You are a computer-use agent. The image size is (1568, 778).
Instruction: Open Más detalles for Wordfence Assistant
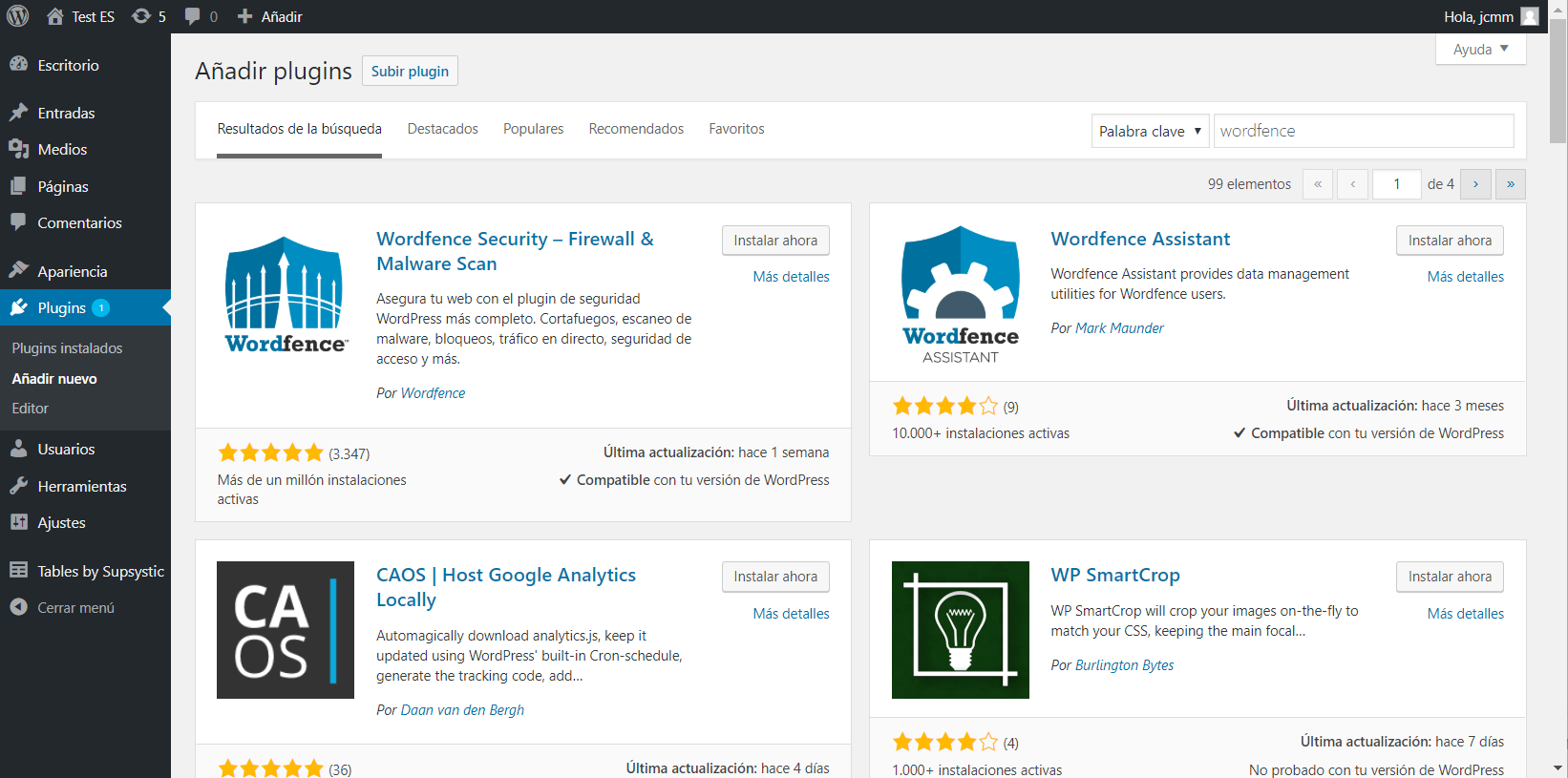point(1465,277)
